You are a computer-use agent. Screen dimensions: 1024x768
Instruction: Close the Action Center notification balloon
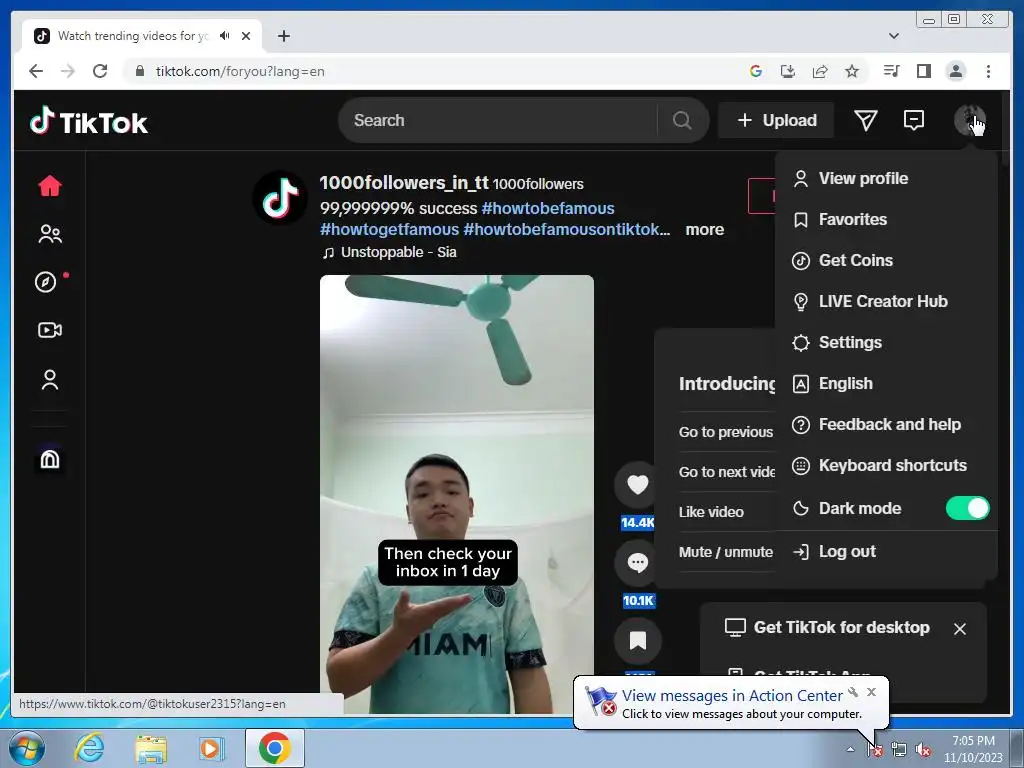(871, 692)
